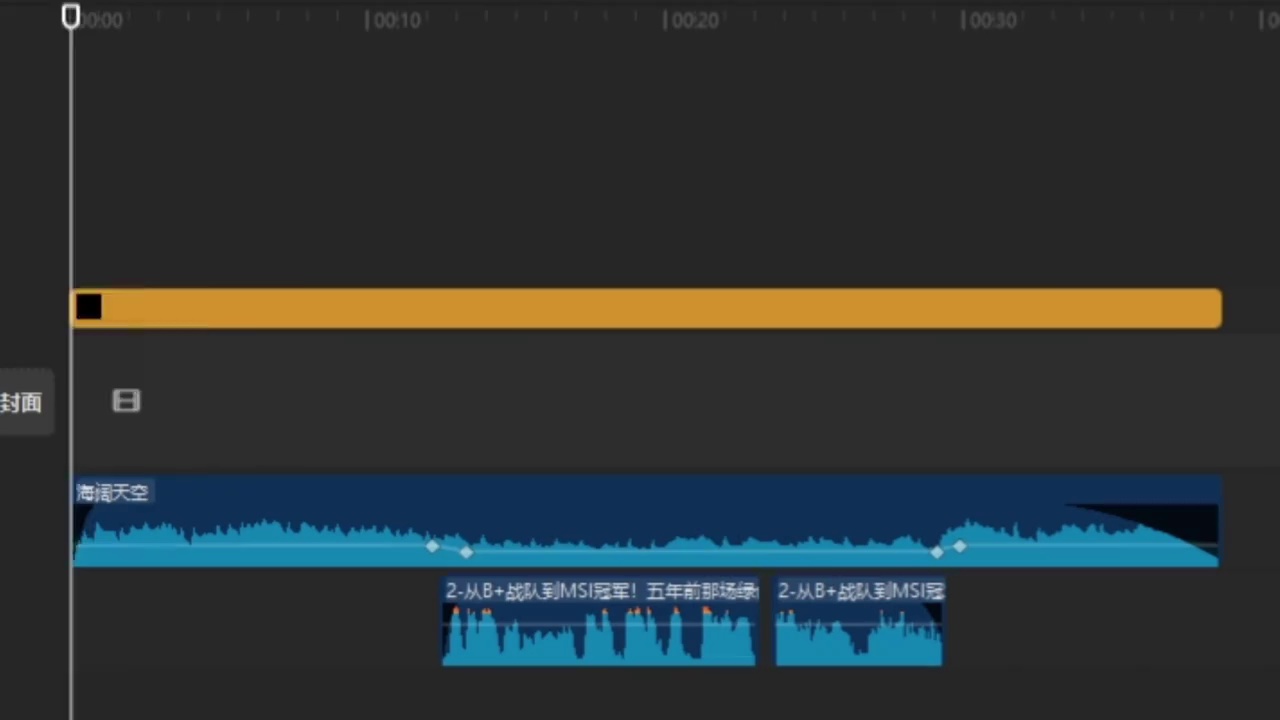Click the 00:00 label on the ruler

click(102, 21)
